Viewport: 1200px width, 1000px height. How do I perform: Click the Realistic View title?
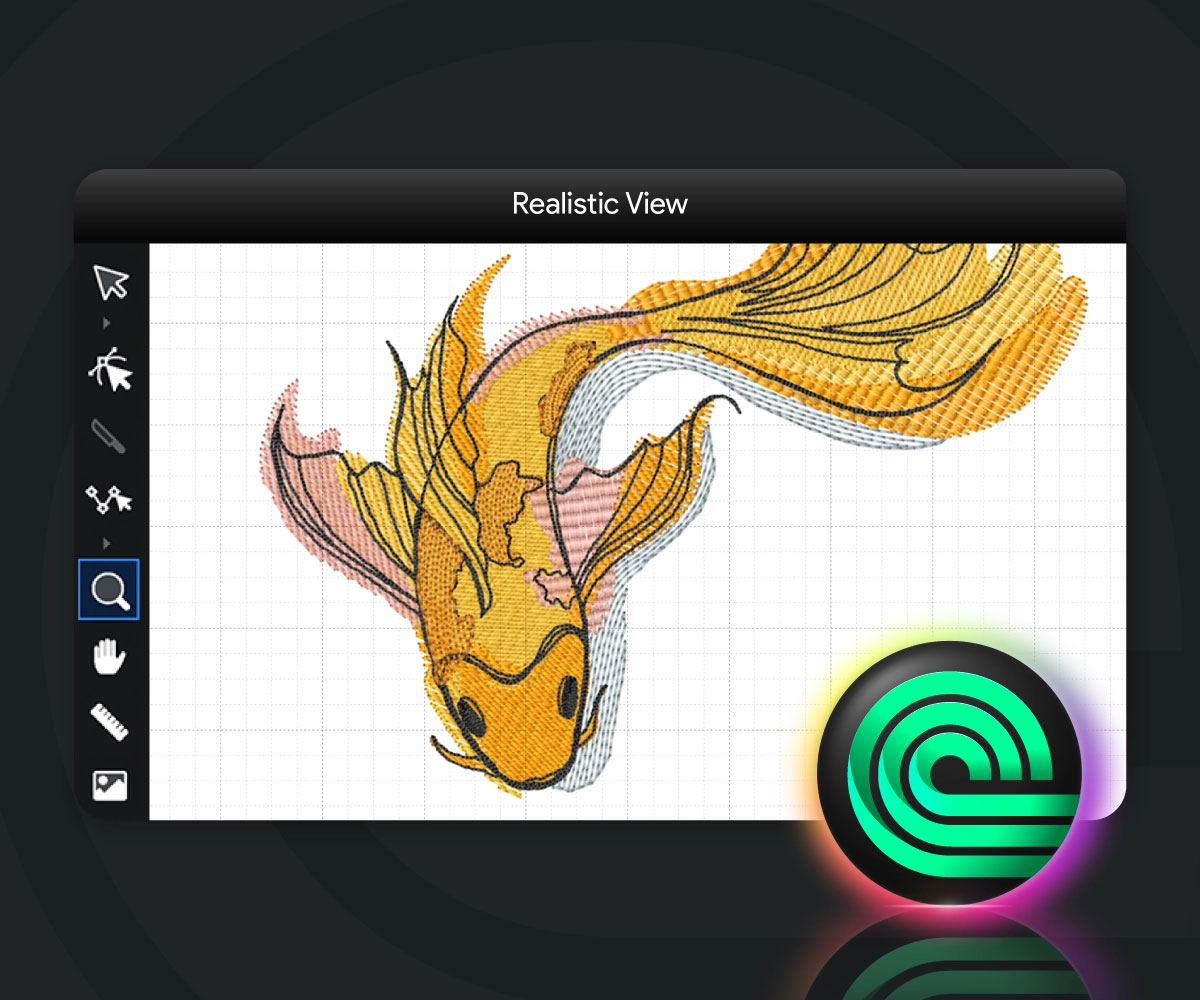pyautogui.click(x=600, y=204)
